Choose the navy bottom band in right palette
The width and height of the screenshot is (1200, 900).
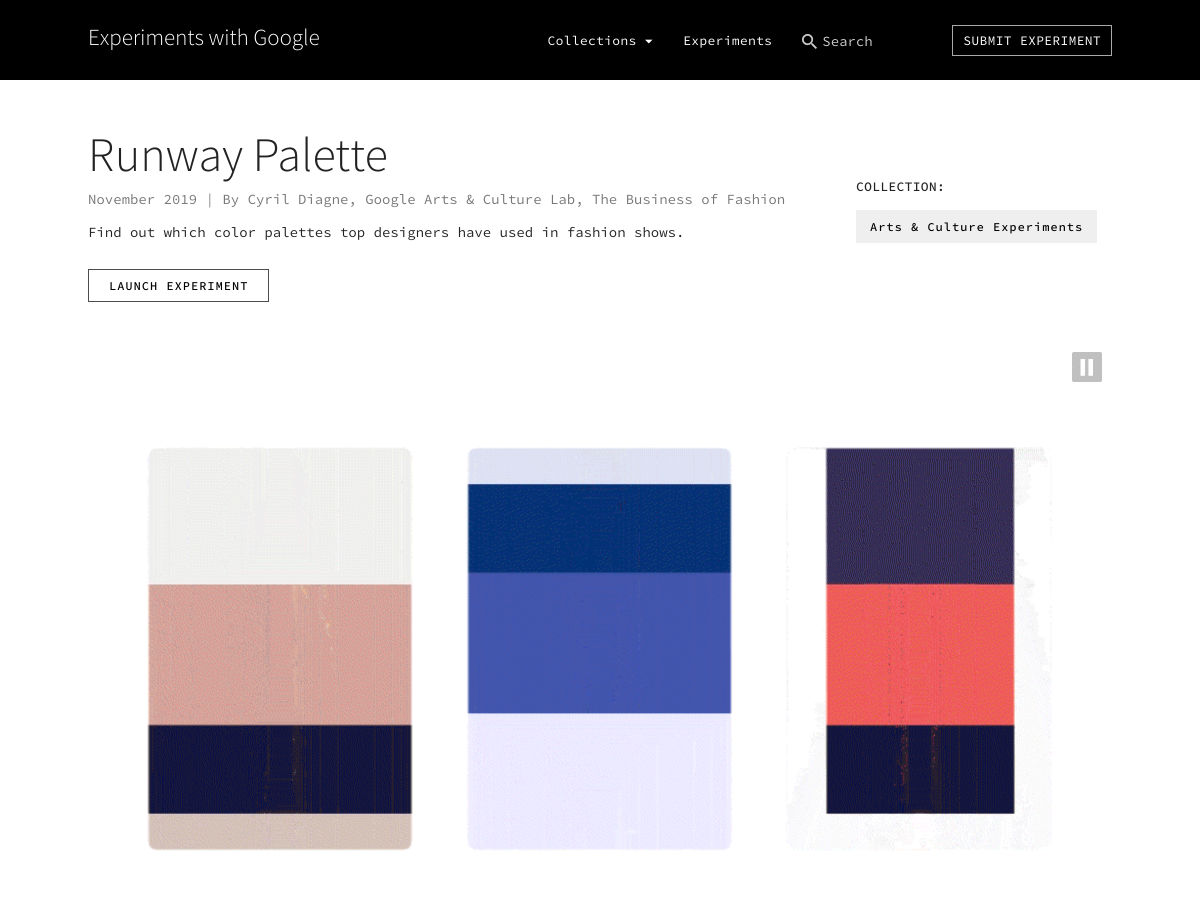click(920, 769)
